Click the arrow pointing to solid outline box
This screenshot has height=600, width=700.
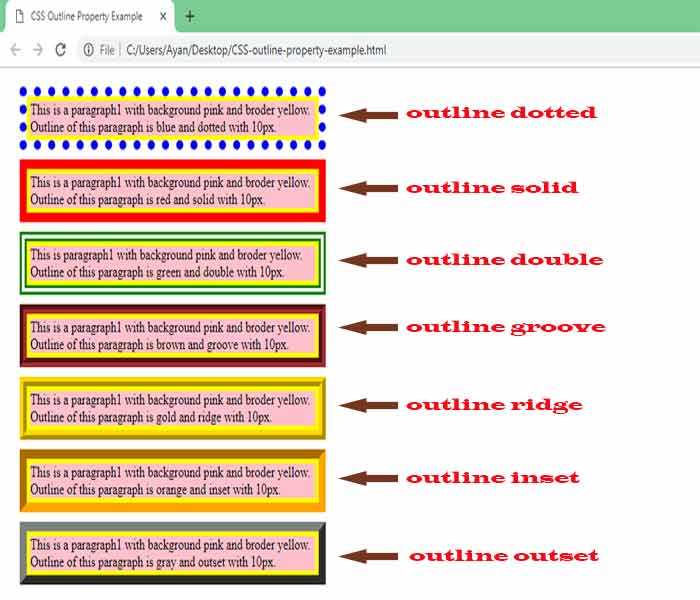coord(367,189)
